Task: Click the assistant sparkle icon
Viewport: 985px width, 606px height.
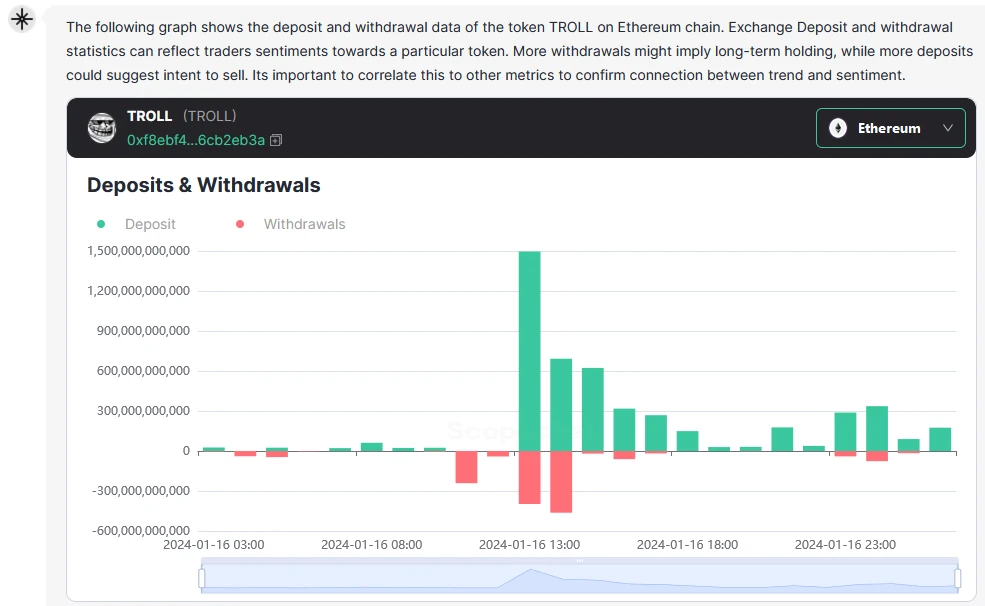Action: (x=21, y=19)
